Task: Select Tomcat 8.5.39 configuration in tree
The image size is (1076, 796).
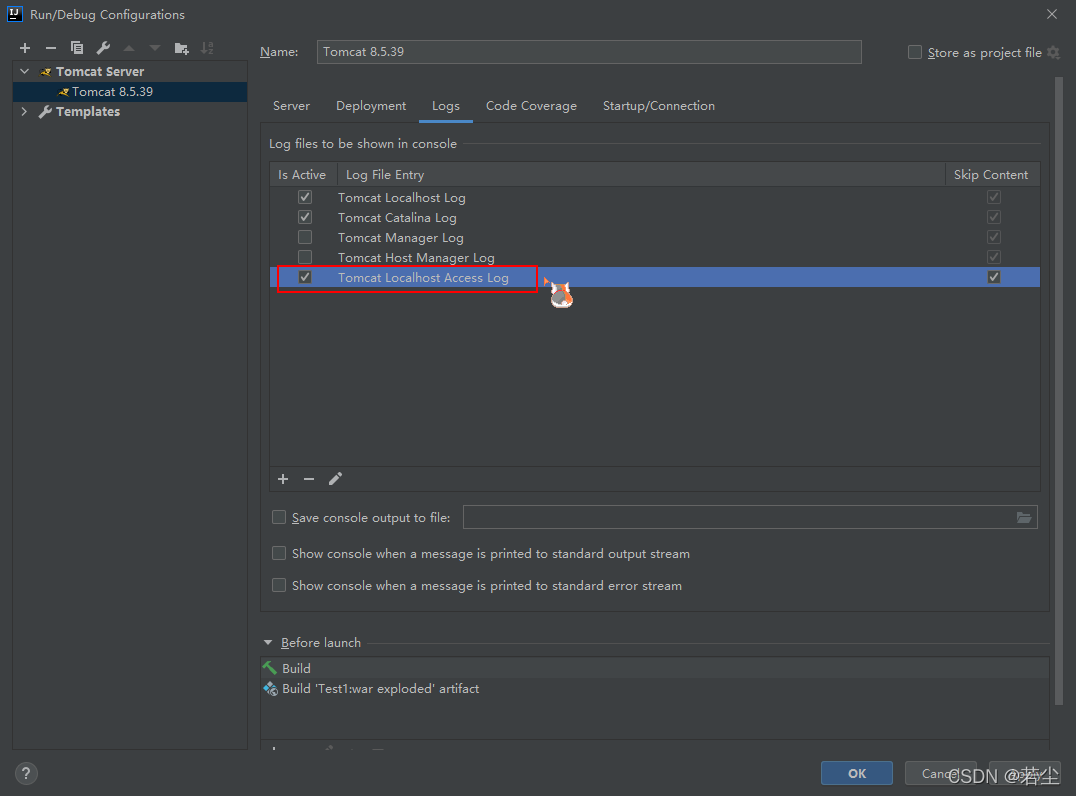Action: click(130, 92)
